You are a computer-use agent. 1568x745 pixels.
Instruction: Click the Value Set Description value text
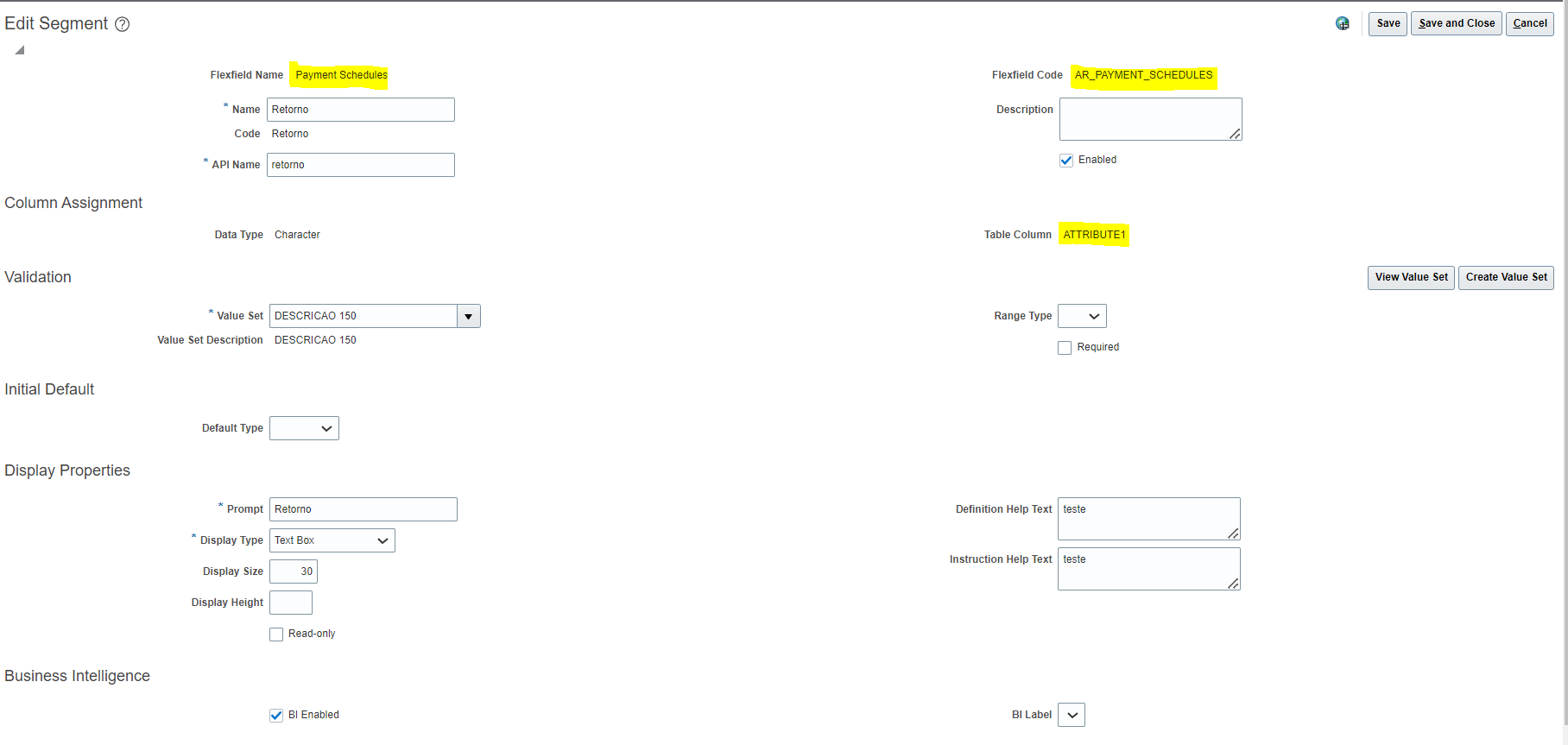(x=315, y=340)
